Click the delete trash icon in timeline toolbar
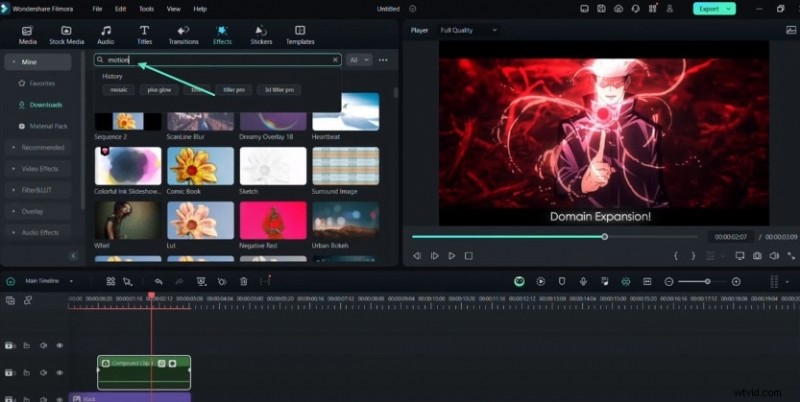 click(x=244, y=282)
